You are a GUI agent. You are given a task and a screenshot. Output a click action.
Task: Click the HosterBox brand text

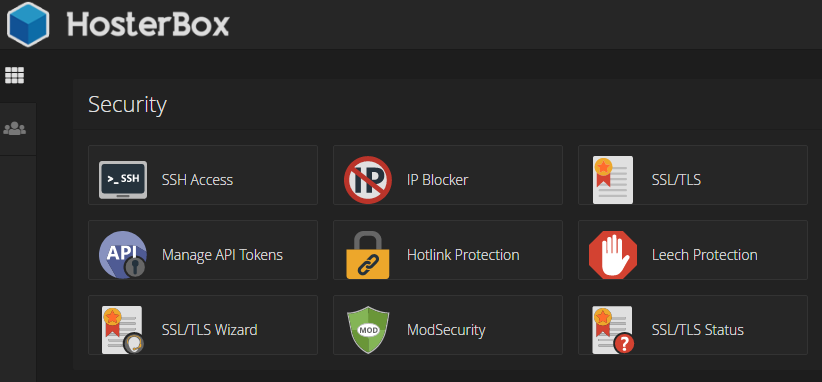coord(148,25)
